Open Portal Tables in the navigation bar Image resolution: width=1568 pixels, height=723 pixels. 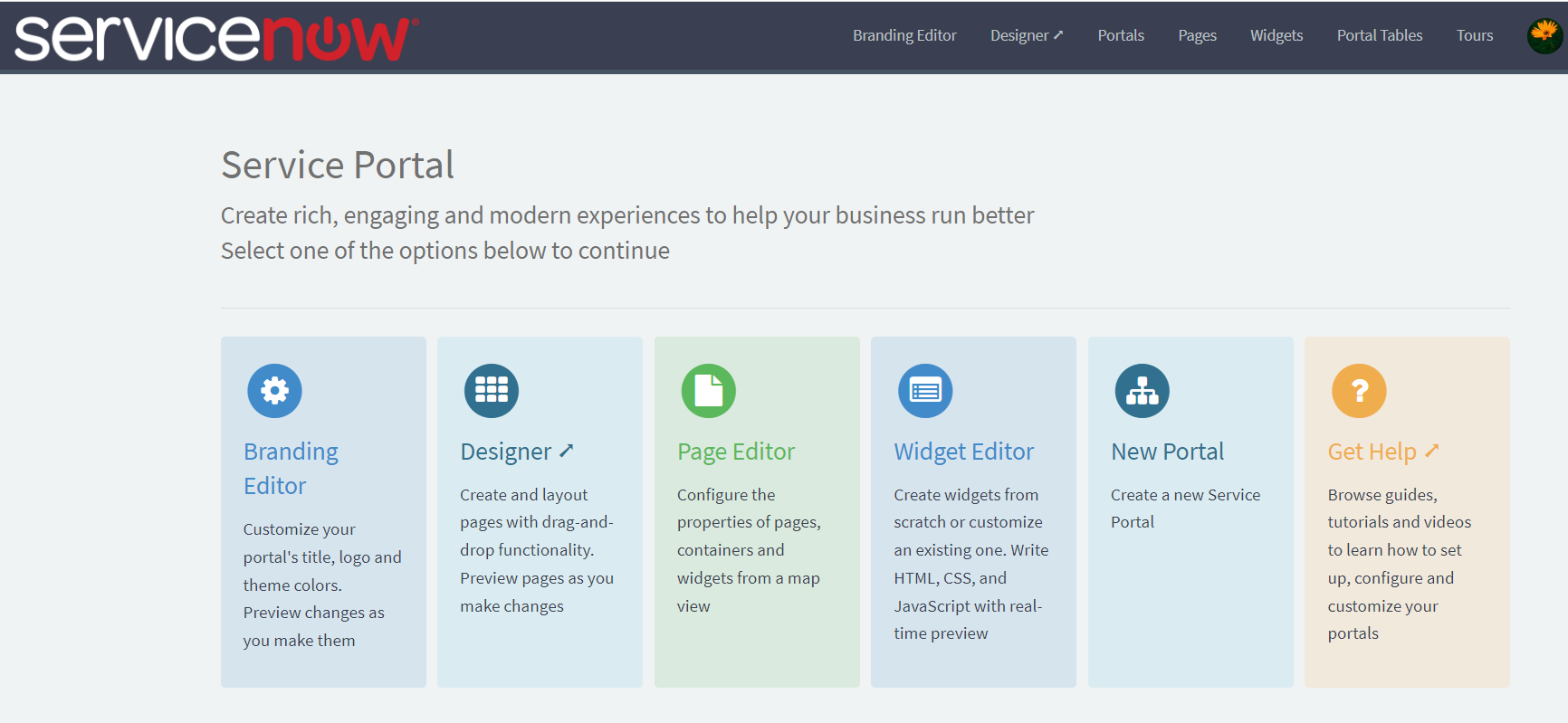click(1379, 35)
